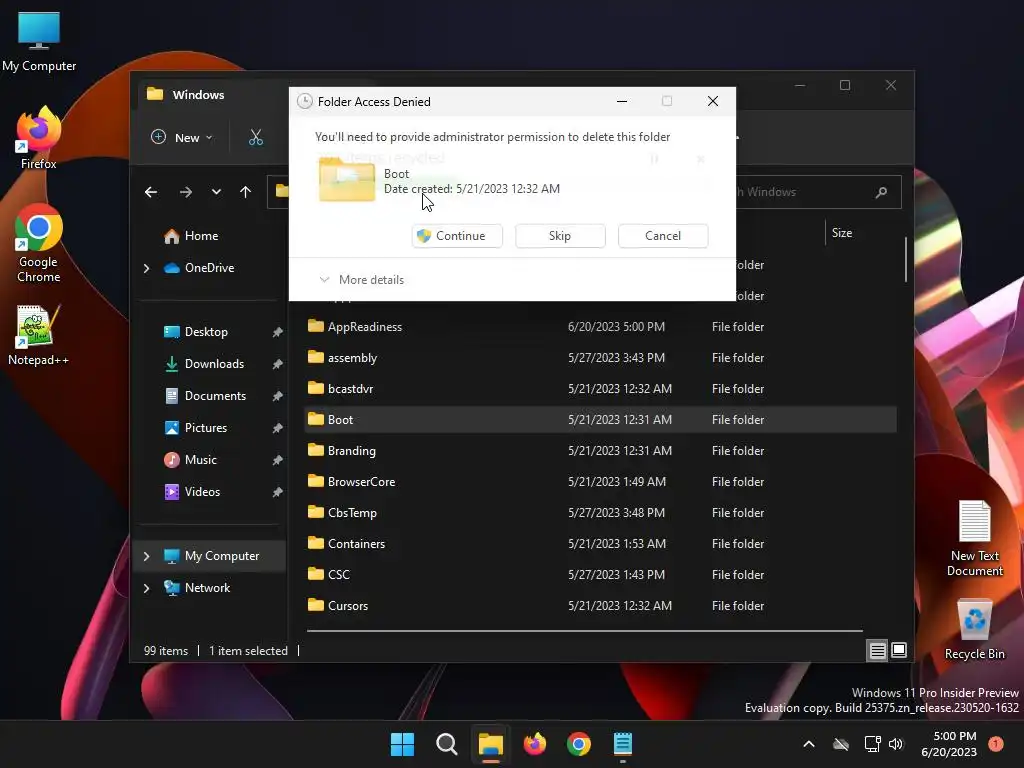
Task: Select the Notepad++ desktop shortcut
Action: pyautogui.click(x=39, y=335)
